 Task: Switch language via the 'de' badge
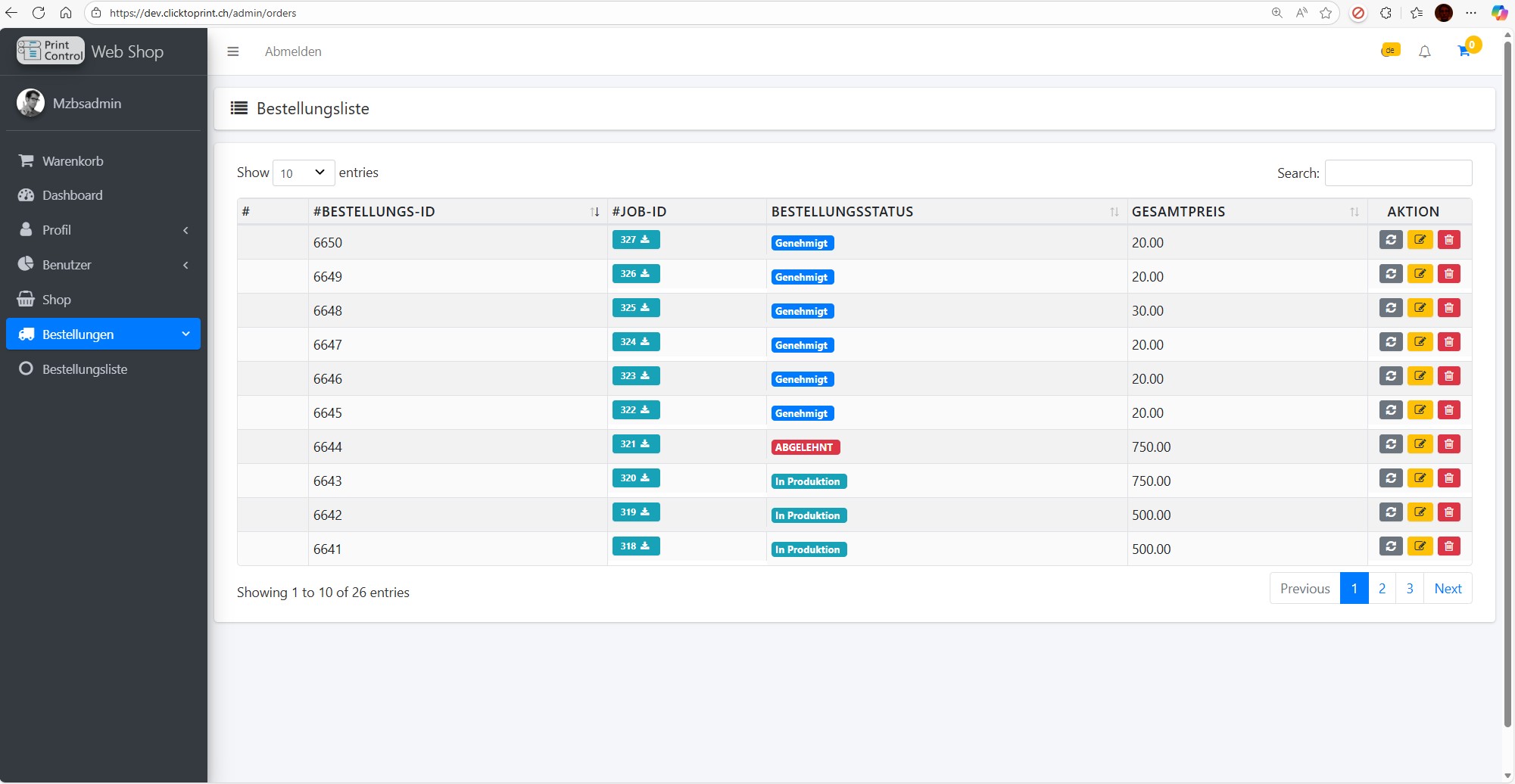[1390, 51]
